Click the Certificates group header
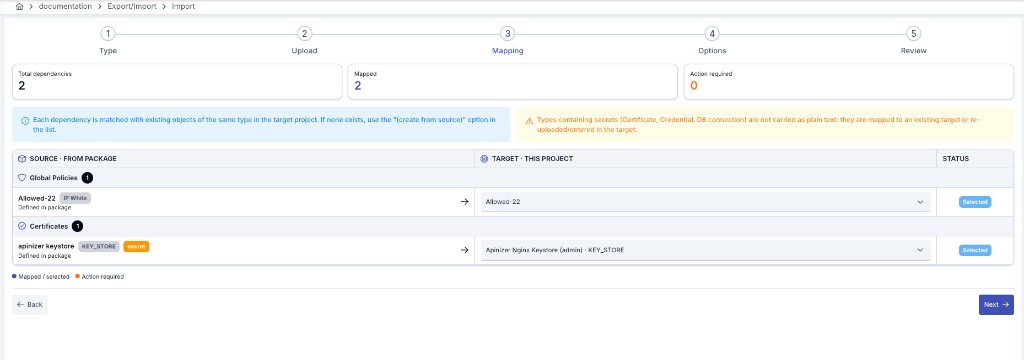The width and height of the screenshot is (1024, 360). pos(512,226)
